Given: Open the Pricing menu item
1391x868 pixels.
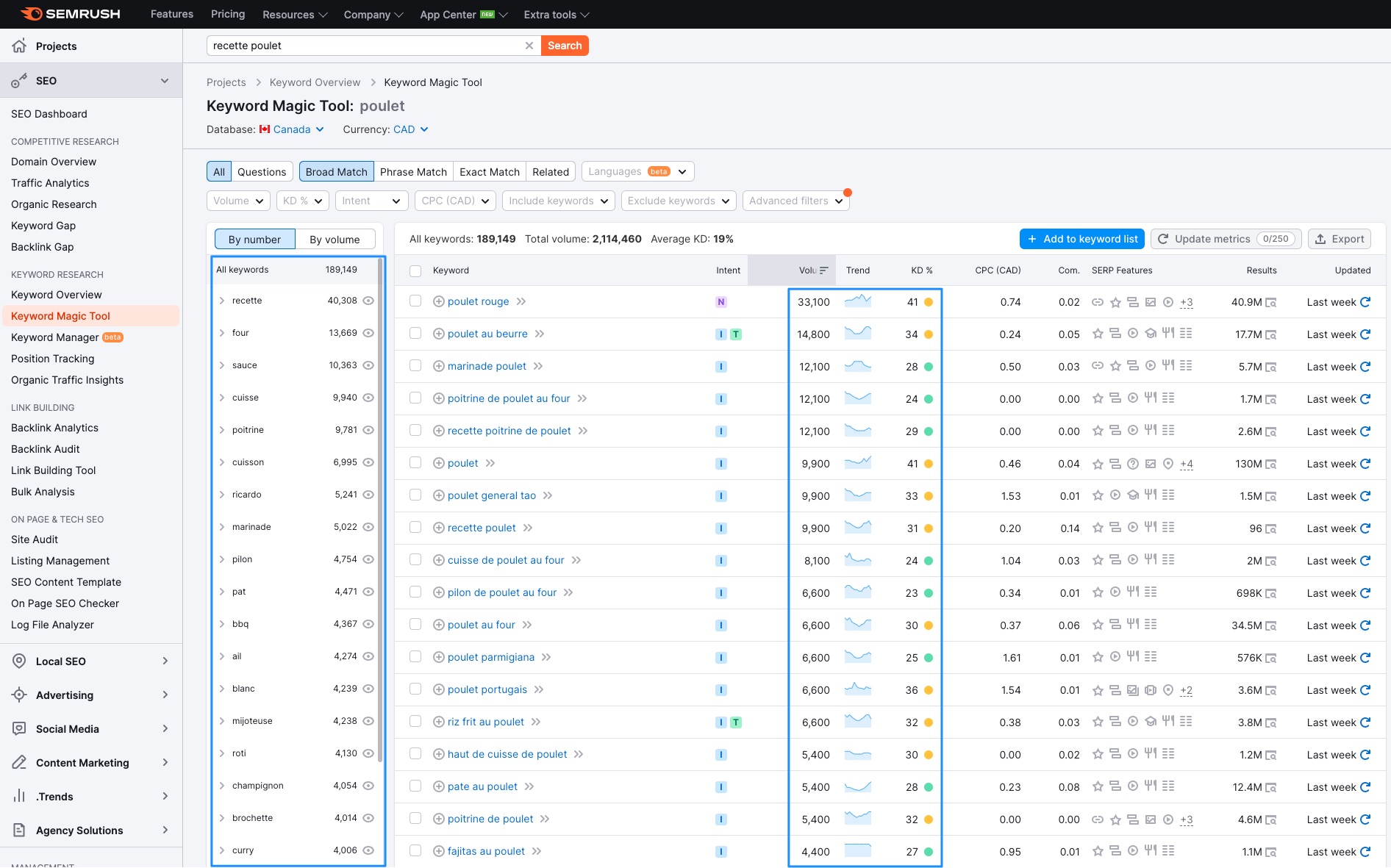Looking at the screenshot, I should click(228, 14).
